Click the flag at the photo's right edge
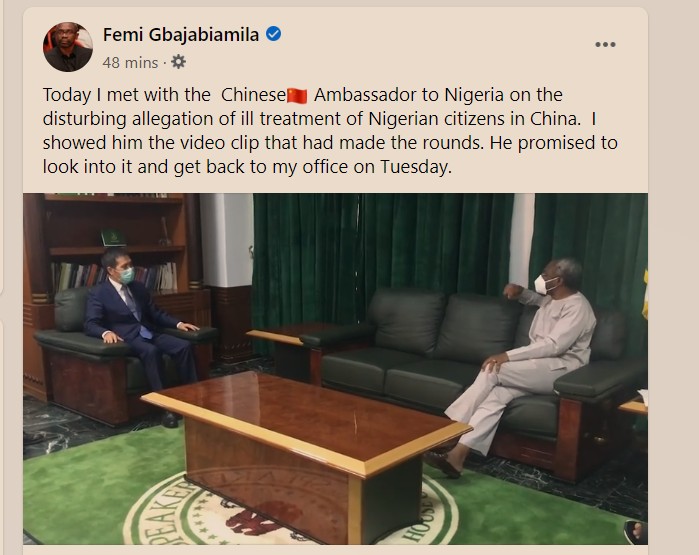The image size is (699, 555). [x=643, y=290]
